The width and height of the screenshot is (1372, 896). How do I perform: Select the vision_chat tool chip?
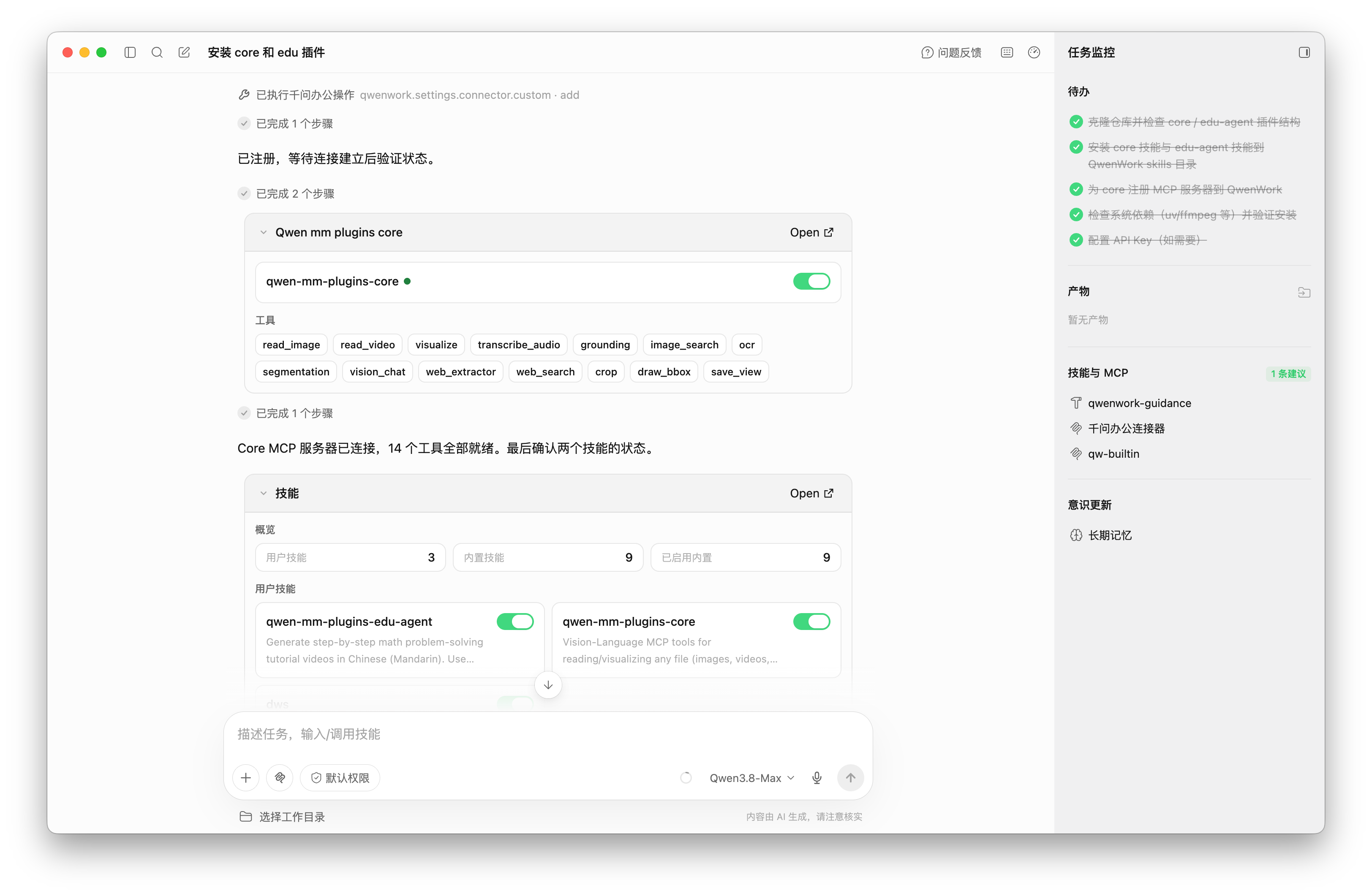(377, 372)
